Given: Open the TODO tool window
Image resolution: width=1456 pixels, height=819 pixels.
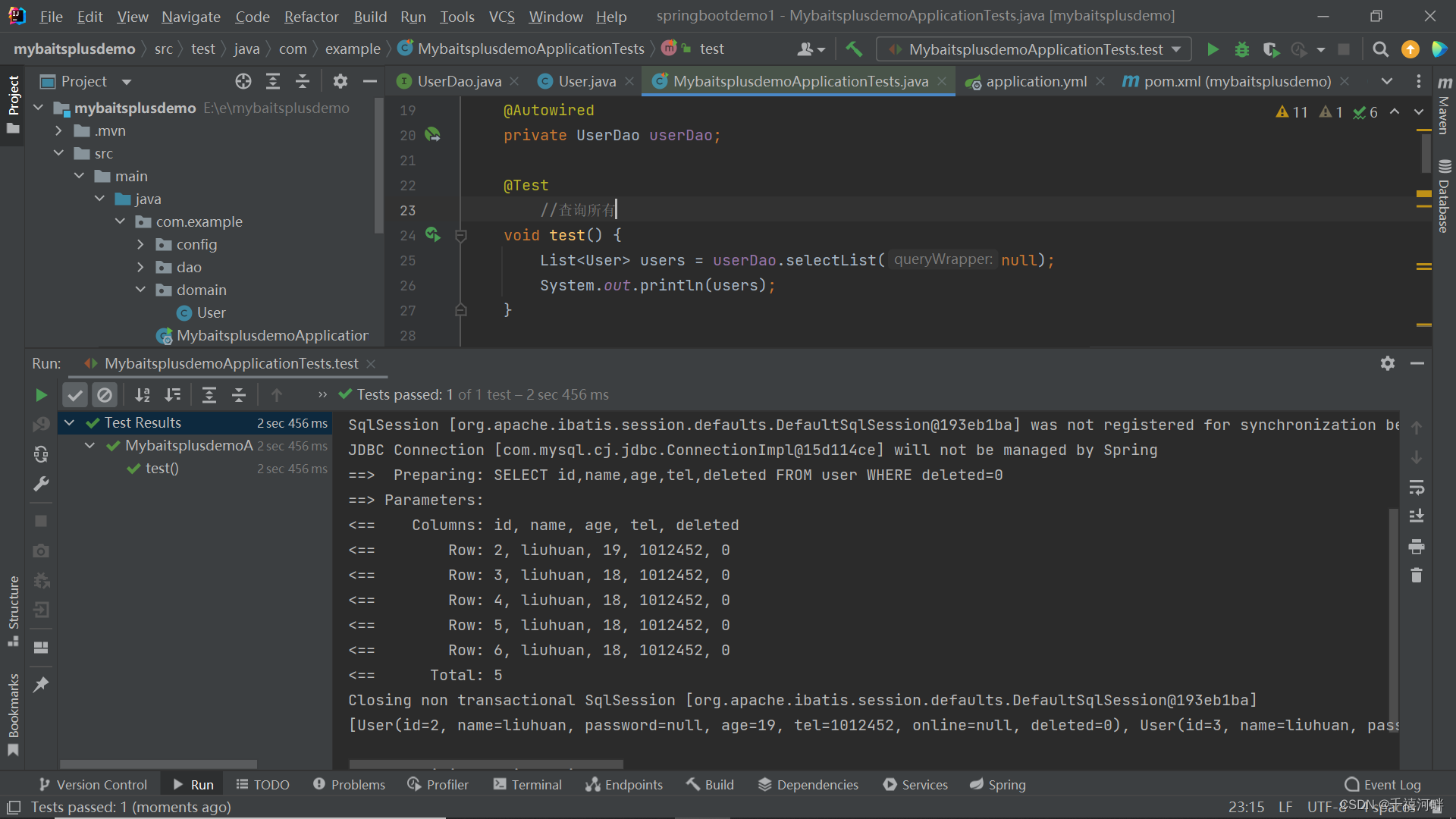Looking at the screenshot, I should coord(262,784).
